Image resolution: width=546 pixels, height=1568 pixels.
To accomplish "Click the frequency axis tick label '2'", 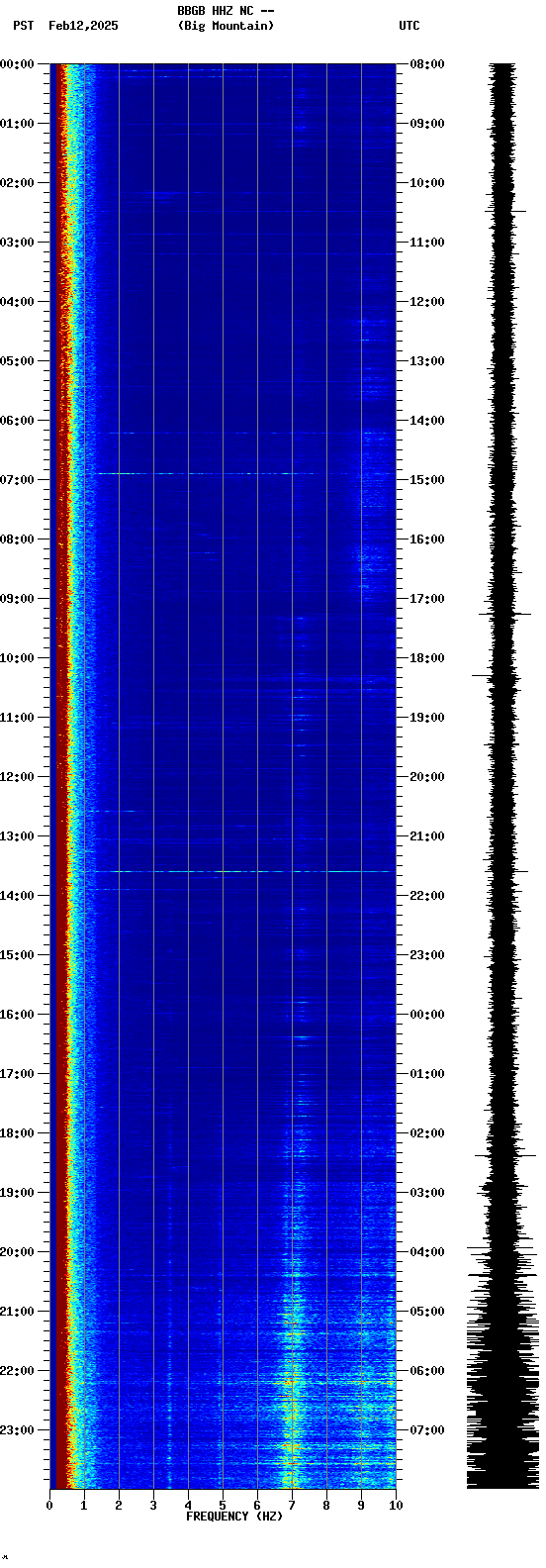I will click(119, 1506).
